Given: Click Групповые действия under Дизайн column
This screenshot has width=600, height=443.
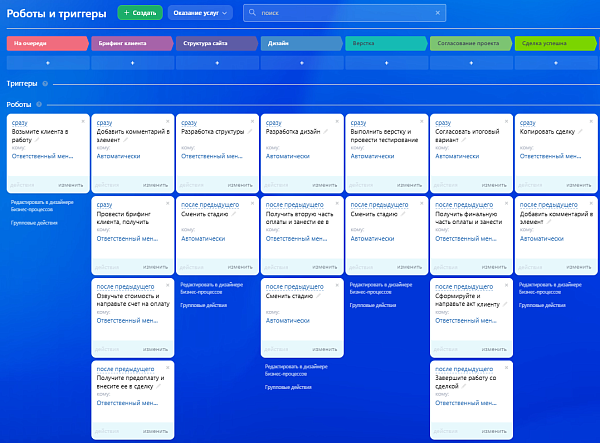Looking at the screenshot, I should (288, 387).
